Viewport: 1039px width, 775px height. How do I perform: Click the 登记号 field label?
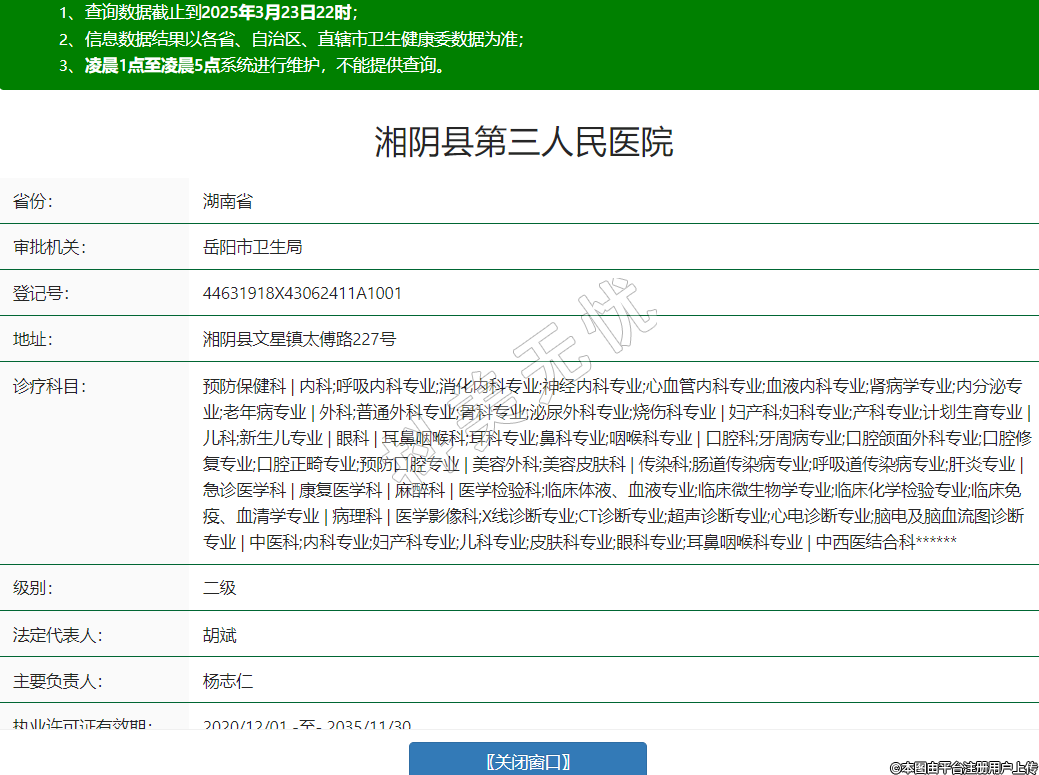point(41,293)
